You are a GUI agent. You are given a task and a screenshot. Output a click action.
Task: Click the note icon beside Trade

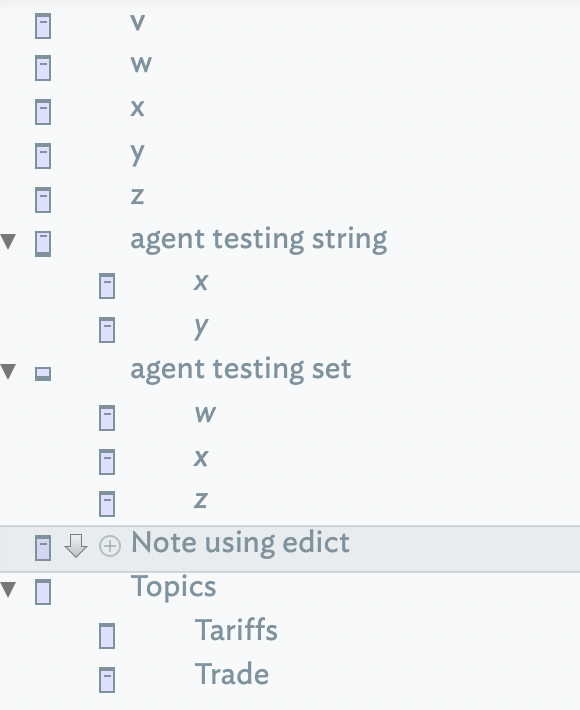107,680
